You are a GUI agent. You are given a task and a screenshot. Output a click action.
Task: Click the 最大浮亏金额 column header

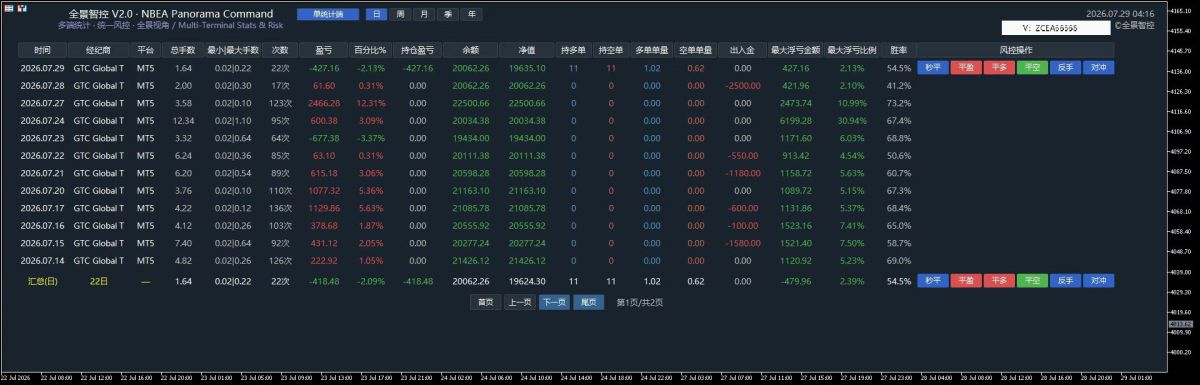(x=796, y=49)
